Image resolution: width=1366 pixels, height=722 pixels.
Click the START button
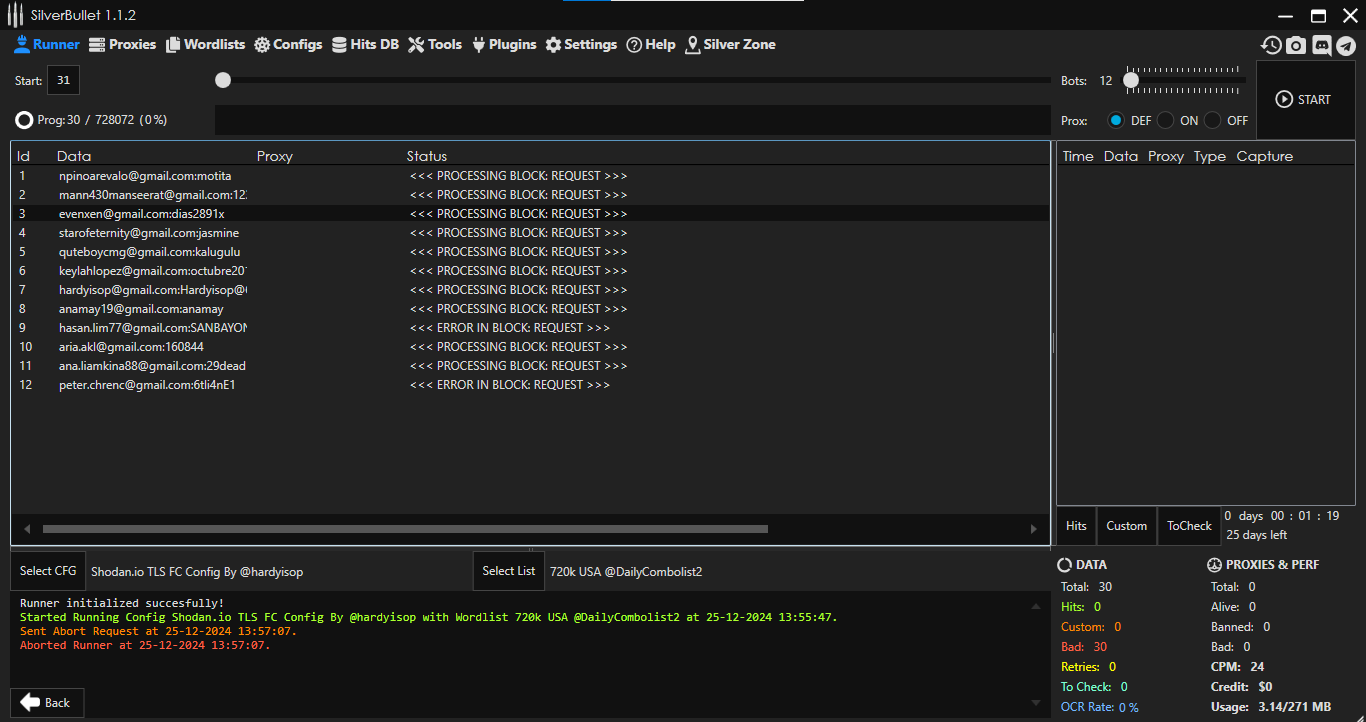tap(1306, 99)
